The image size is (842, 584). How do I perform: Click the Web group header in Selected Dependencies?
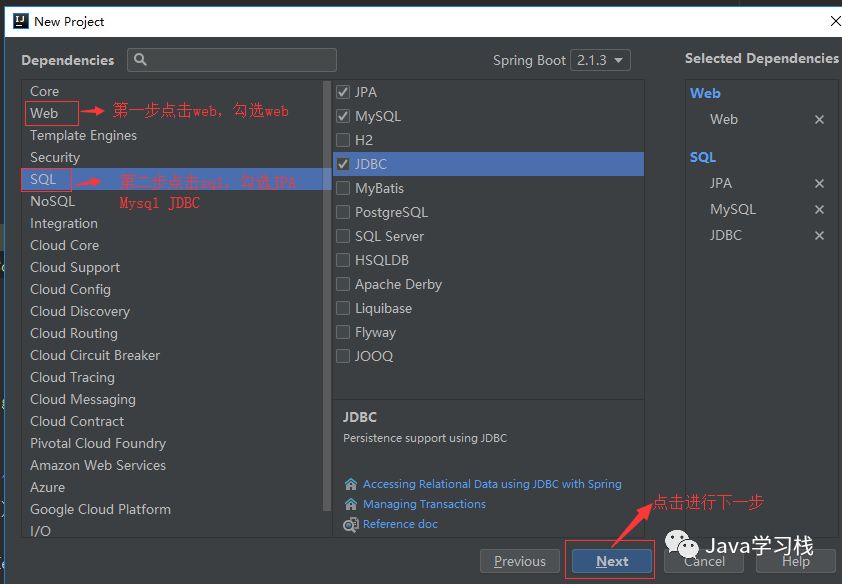(x=705, y=93)
